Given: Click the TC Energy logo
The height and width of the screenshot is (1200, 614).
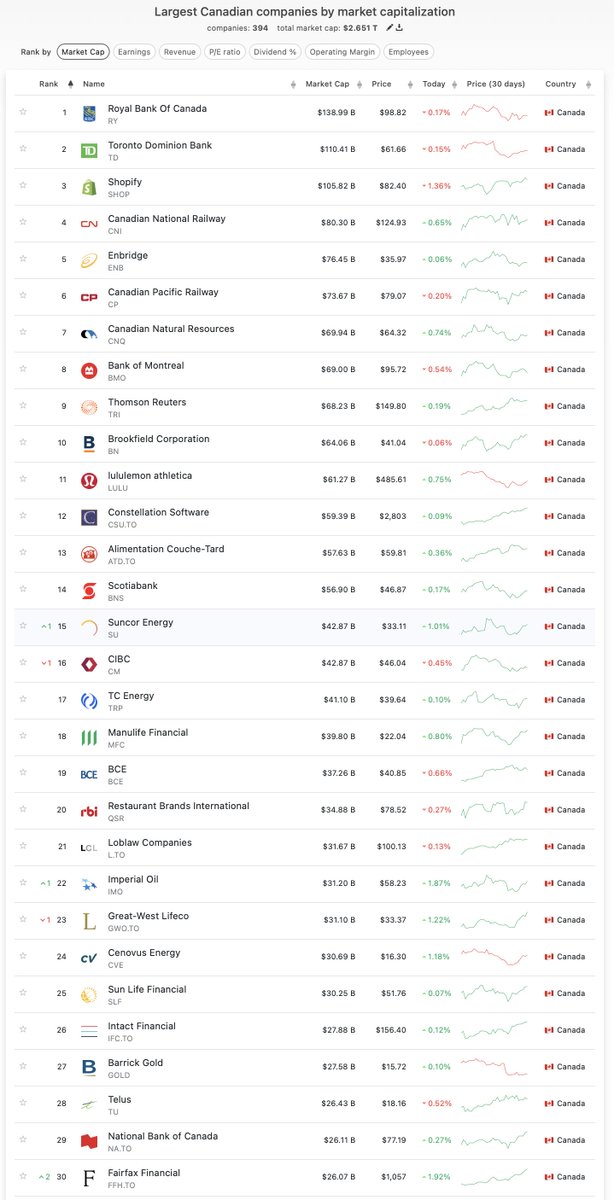Looking at the screenshot, I should click(x=88, y=700).
